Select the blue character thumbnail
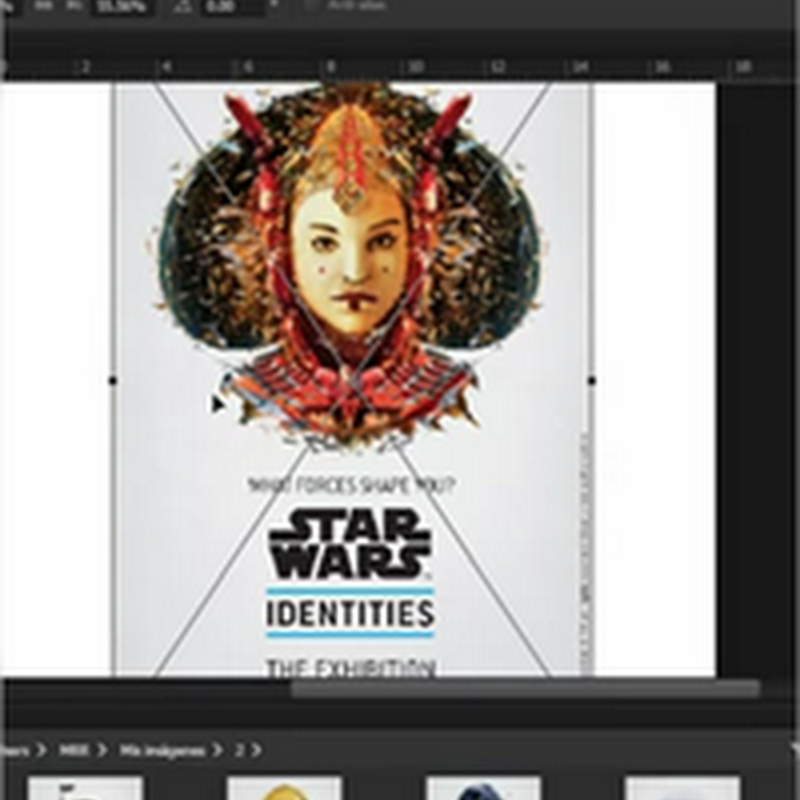This screenshot has width=800, height=800. (483, 788)
